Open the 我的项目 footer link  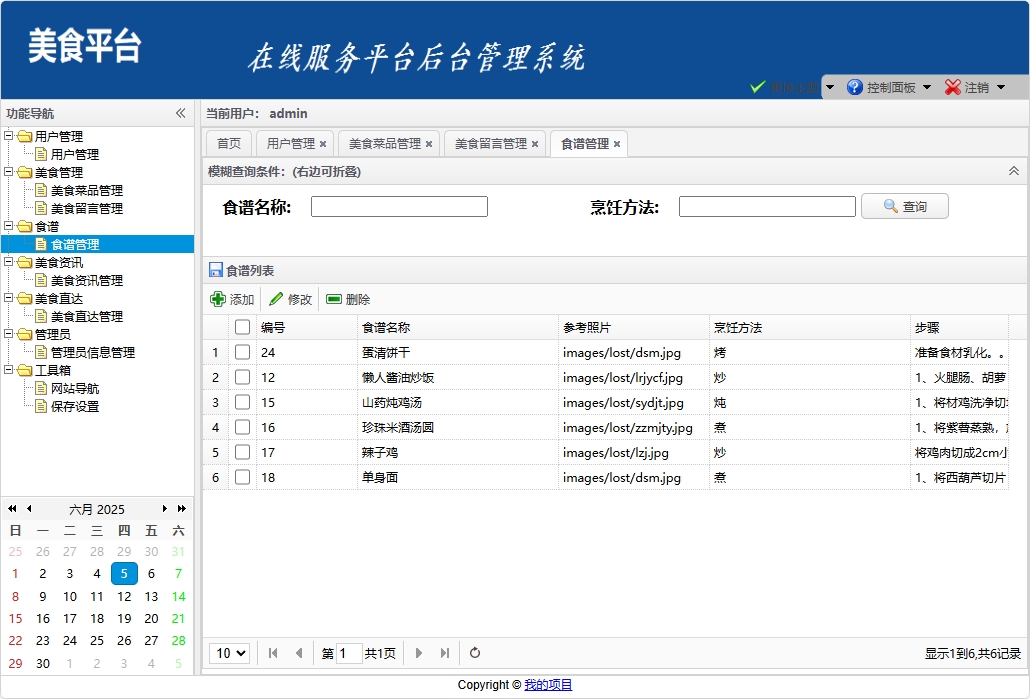[548, 685]
